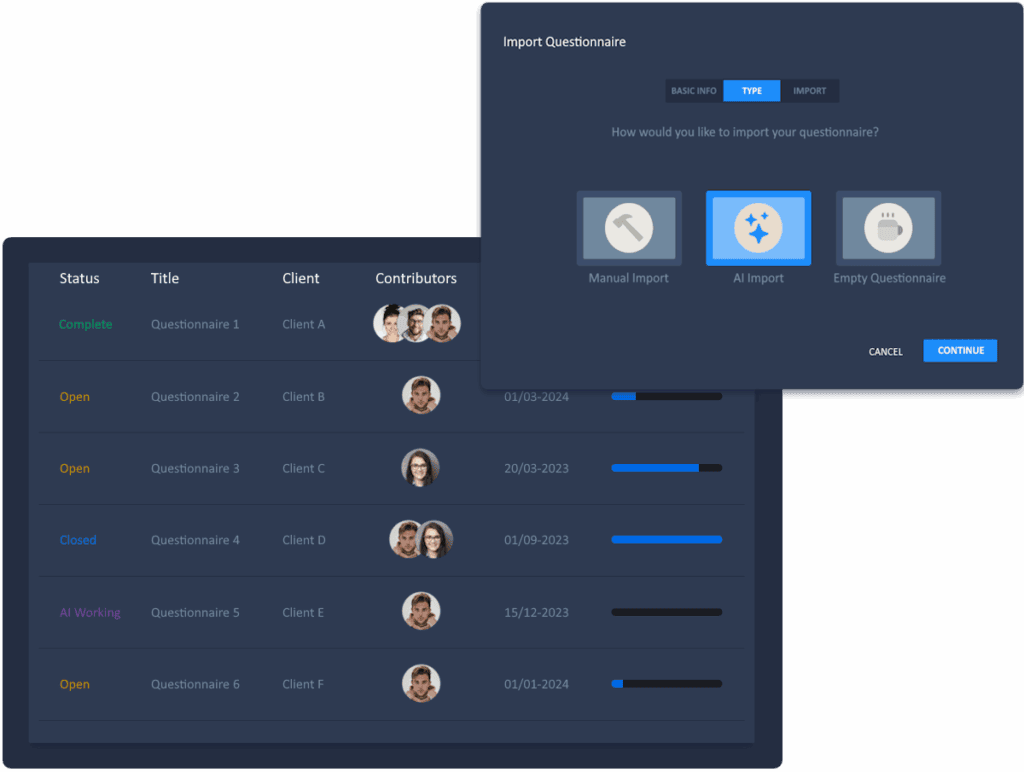The width and height of the screenshot is (1024, 772).
Task: Open Questionnaire 3 title
Action: 195,468
